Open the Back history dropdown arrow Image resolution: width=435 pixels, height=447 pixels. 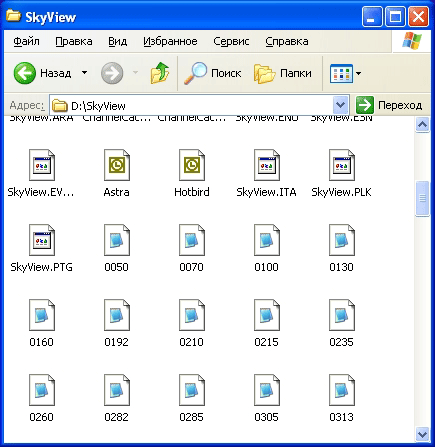(85, 72)
